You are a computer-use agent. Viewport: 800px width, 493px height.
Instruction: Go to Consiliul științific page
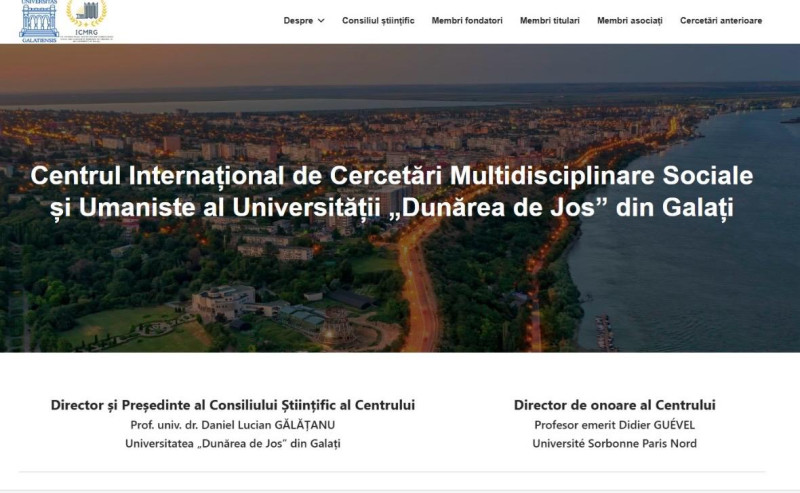[378, 21]
